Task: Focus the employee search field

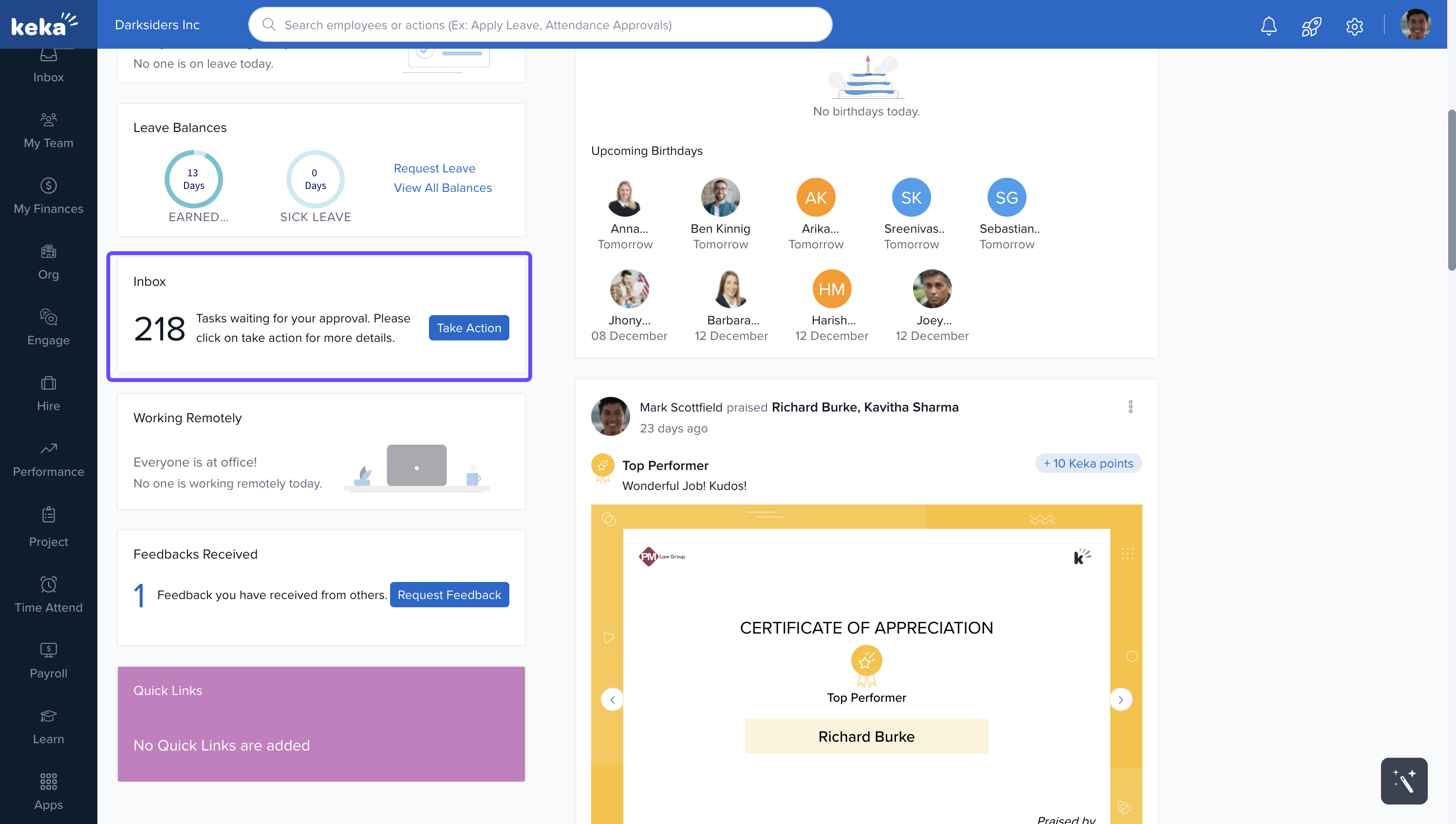Action: point(540,25)
